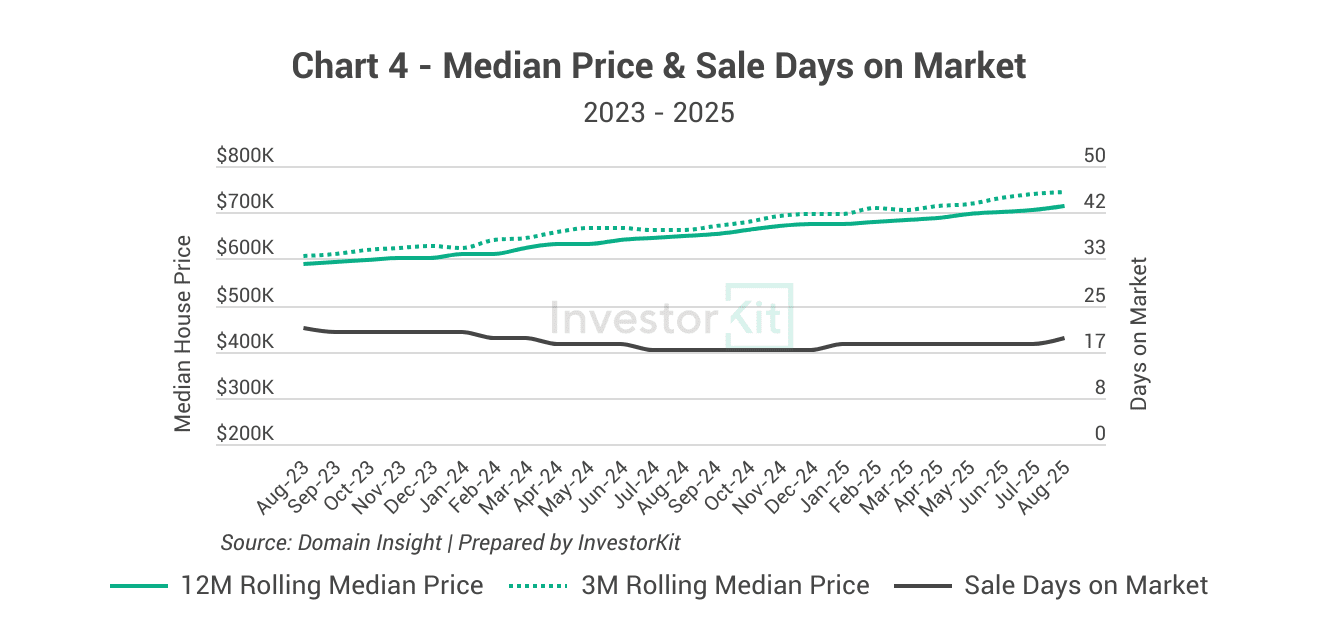
Task: Click the 50 days right-axis label
Action: coord(1095,156)
